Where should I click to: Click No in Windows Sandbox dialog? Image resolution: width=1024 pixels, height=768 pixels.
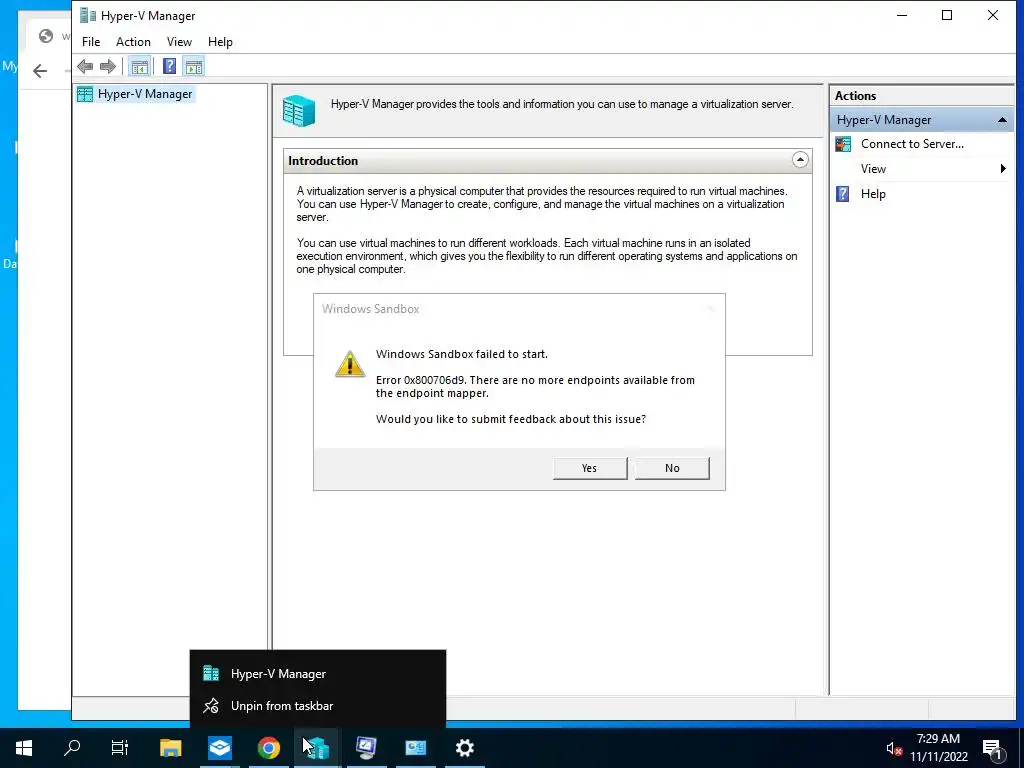672,468
